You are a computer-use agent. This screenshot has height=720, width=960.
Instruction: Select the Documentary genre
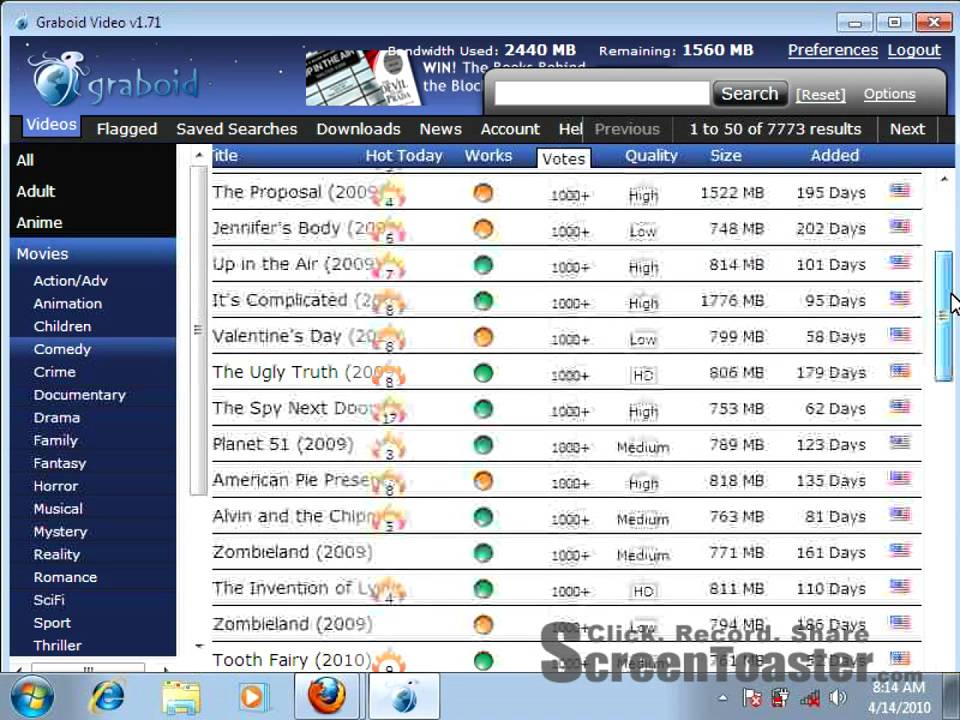coord(93,395)
